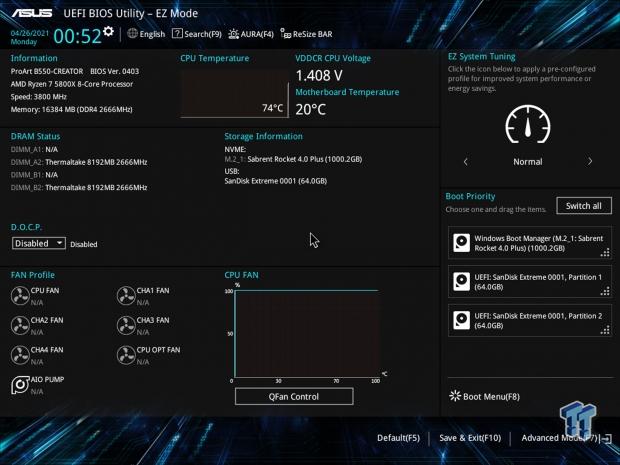The height and width of the screenshot is (465, 620).
Task: Click the CPU FAN icon
Action: [20, 296]
